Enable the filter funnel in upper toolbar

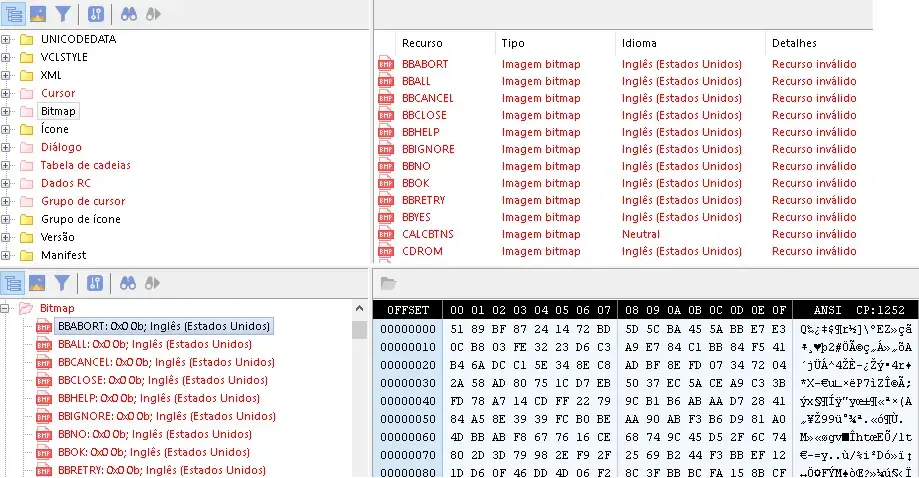click(62, 14)
